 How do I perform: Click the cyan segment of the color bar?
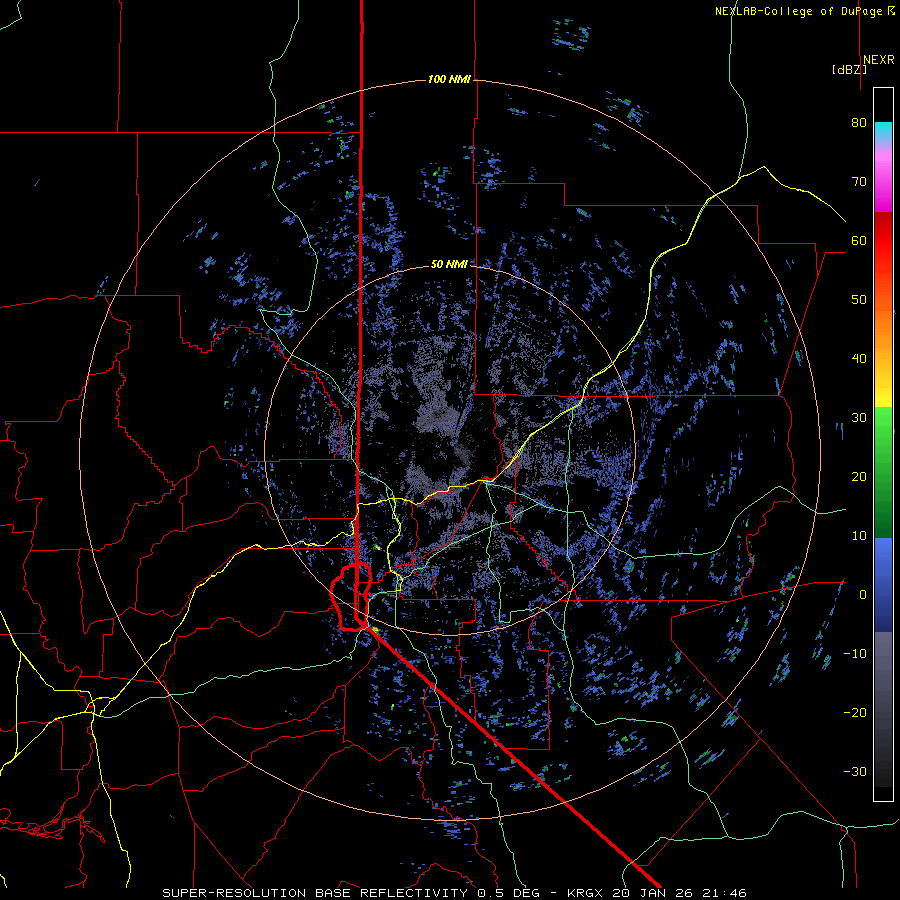[883, 132]
